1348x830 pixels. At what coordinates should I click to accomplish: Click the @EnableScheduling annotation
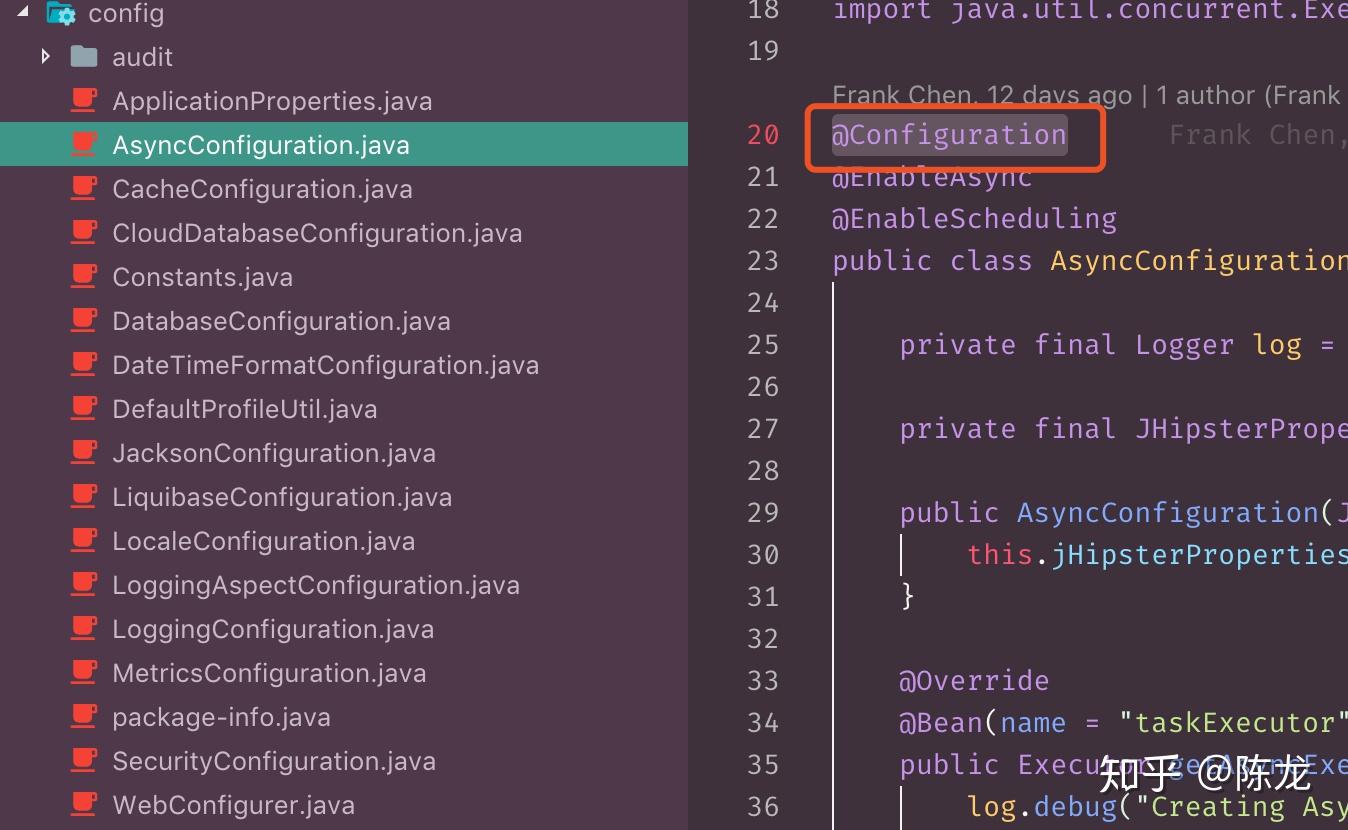(x=974, y=218)
